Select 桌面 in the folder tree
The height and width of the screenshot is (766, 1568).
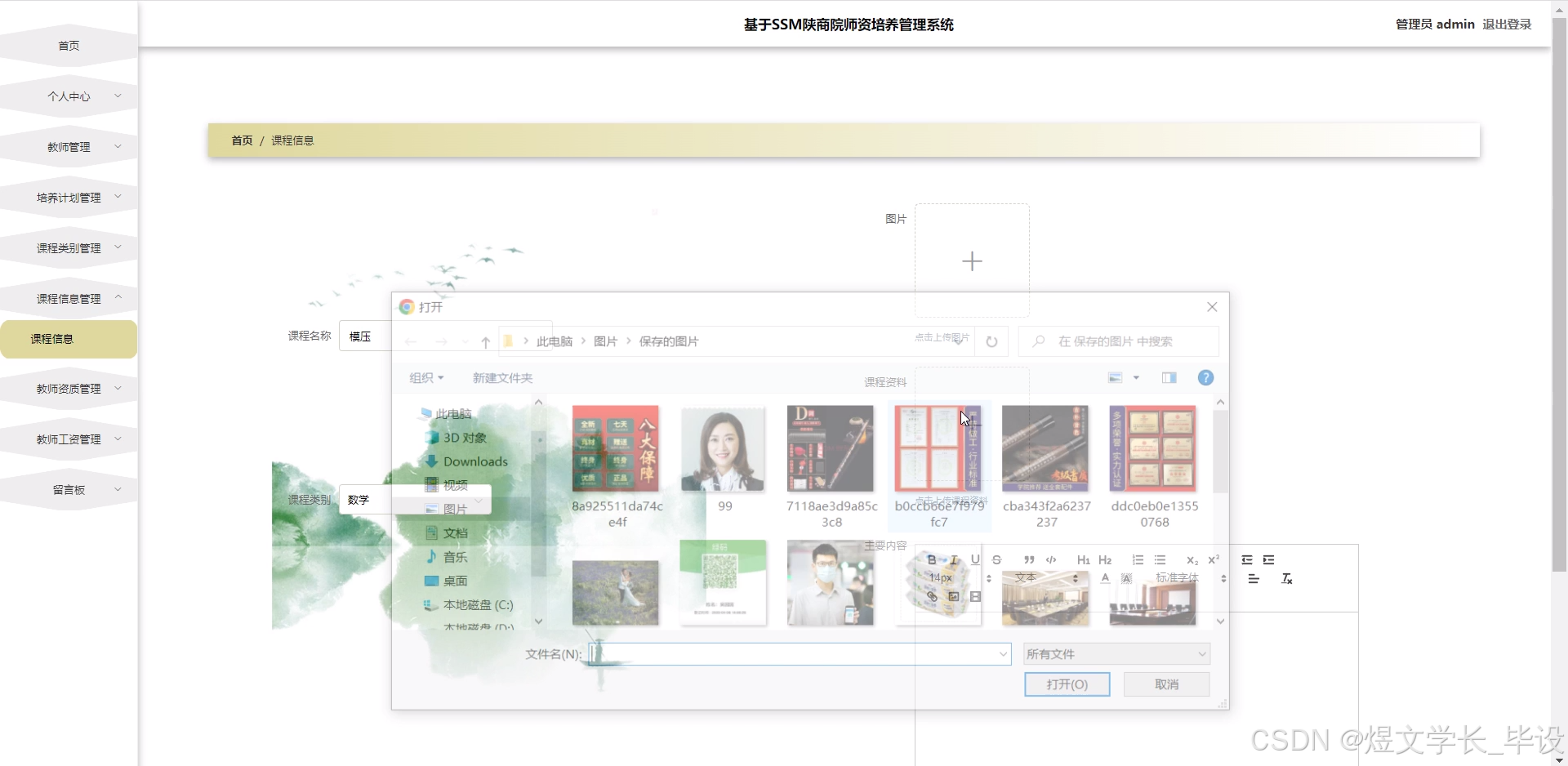(447, 581)
